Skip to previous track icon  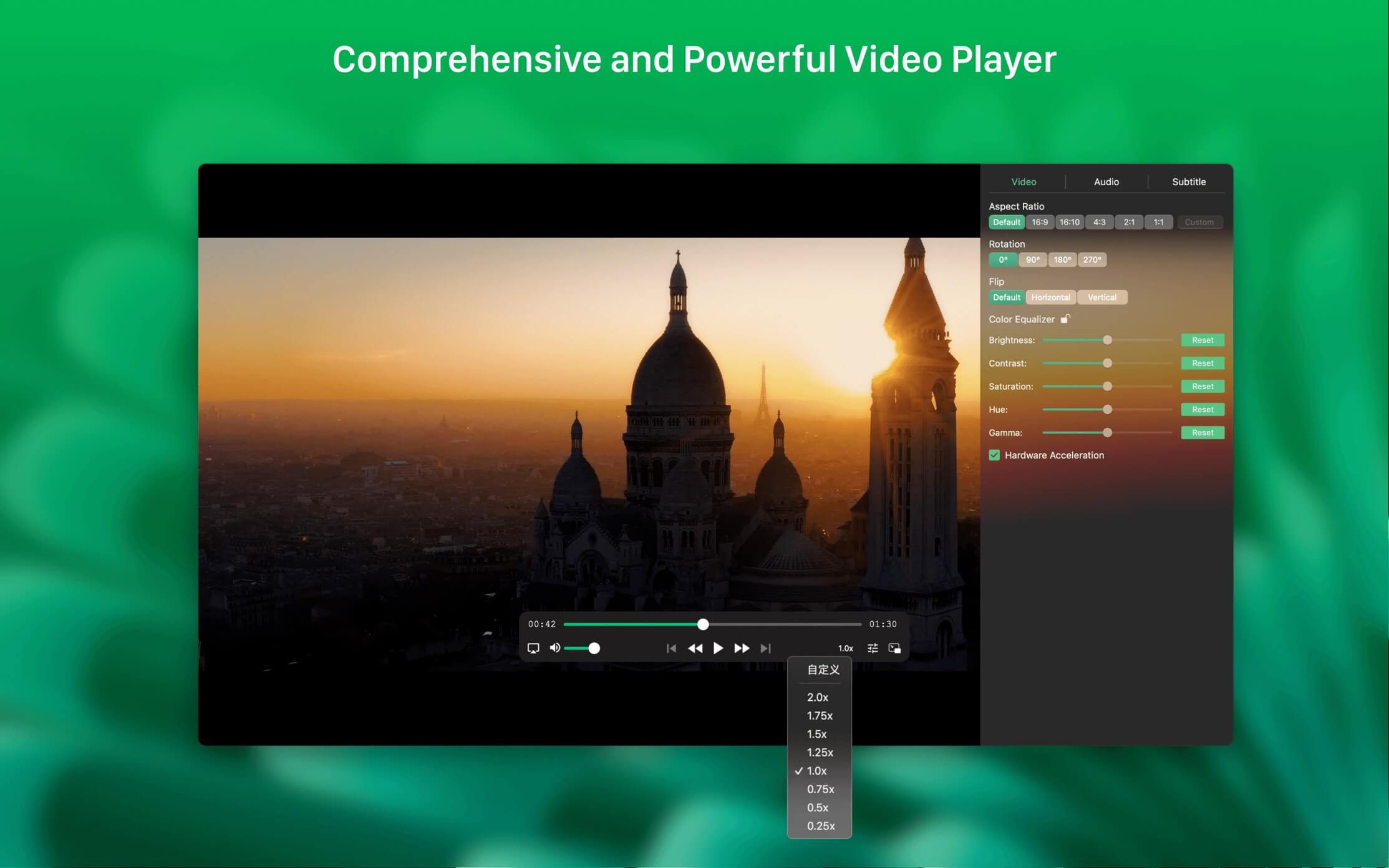coord(671,649)
